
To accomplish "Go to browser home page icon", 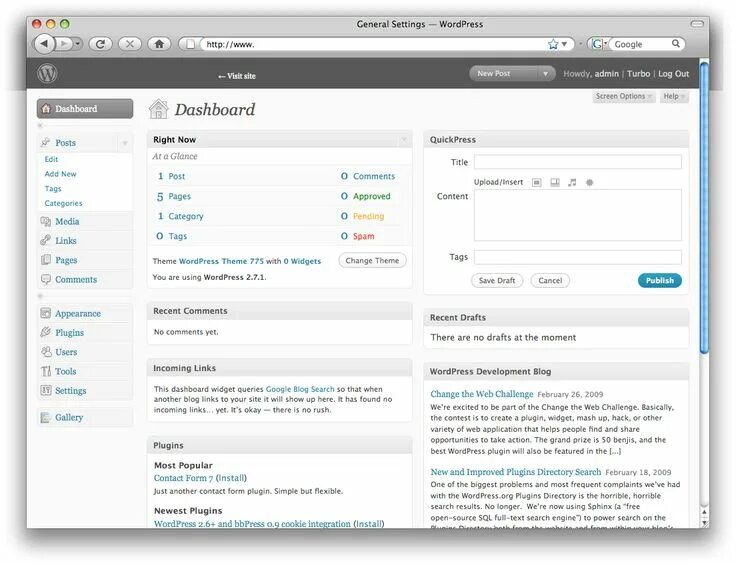I will click(159, 44).
